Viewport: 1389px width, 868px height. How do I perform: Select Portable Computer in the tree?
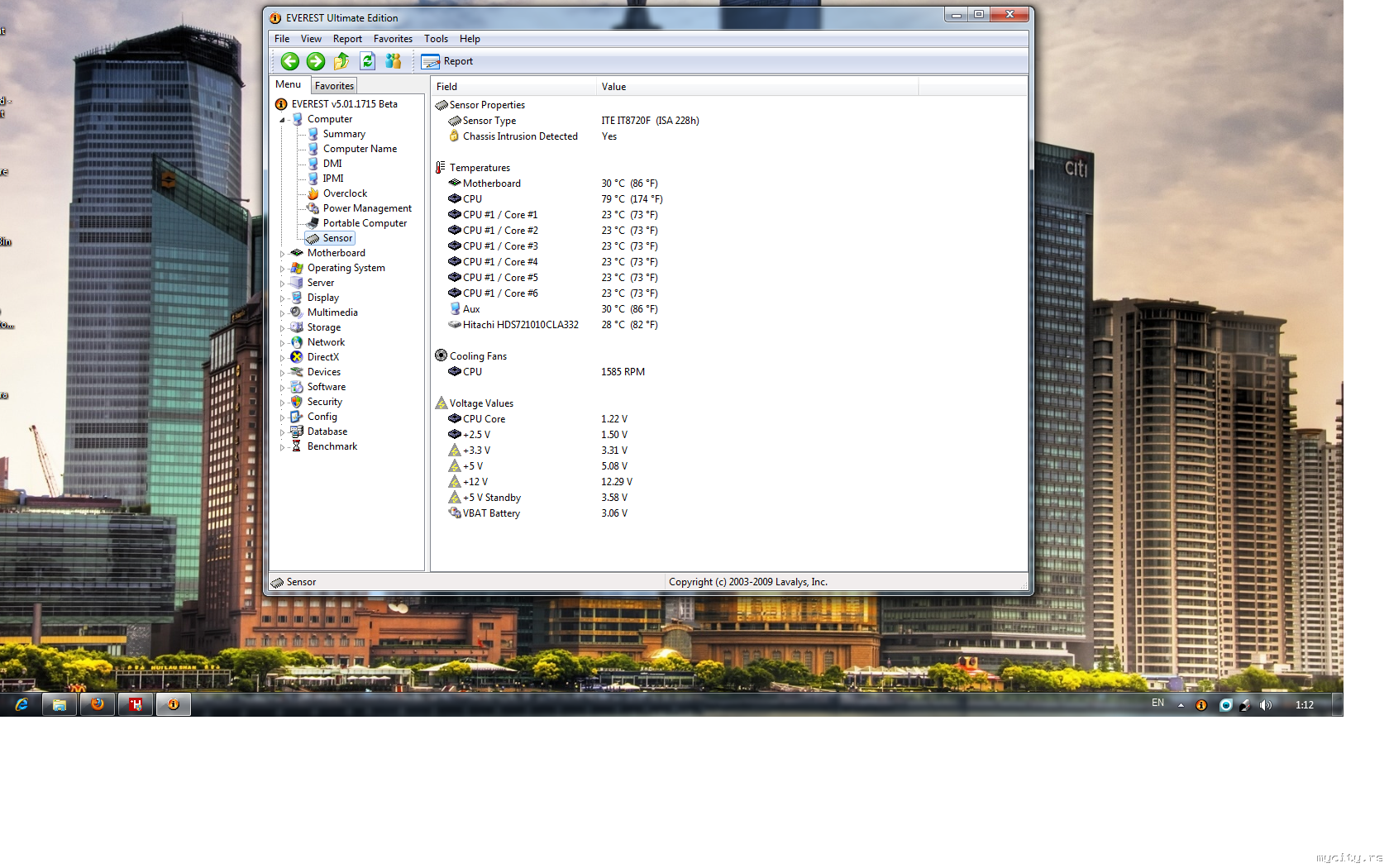click(x=365, y=223)
